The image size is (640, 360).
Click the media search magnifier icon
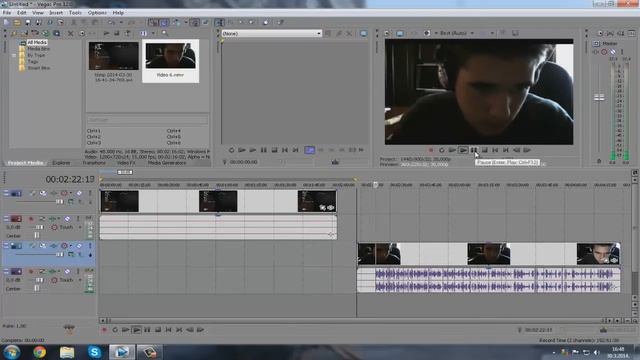pos(164,33)
